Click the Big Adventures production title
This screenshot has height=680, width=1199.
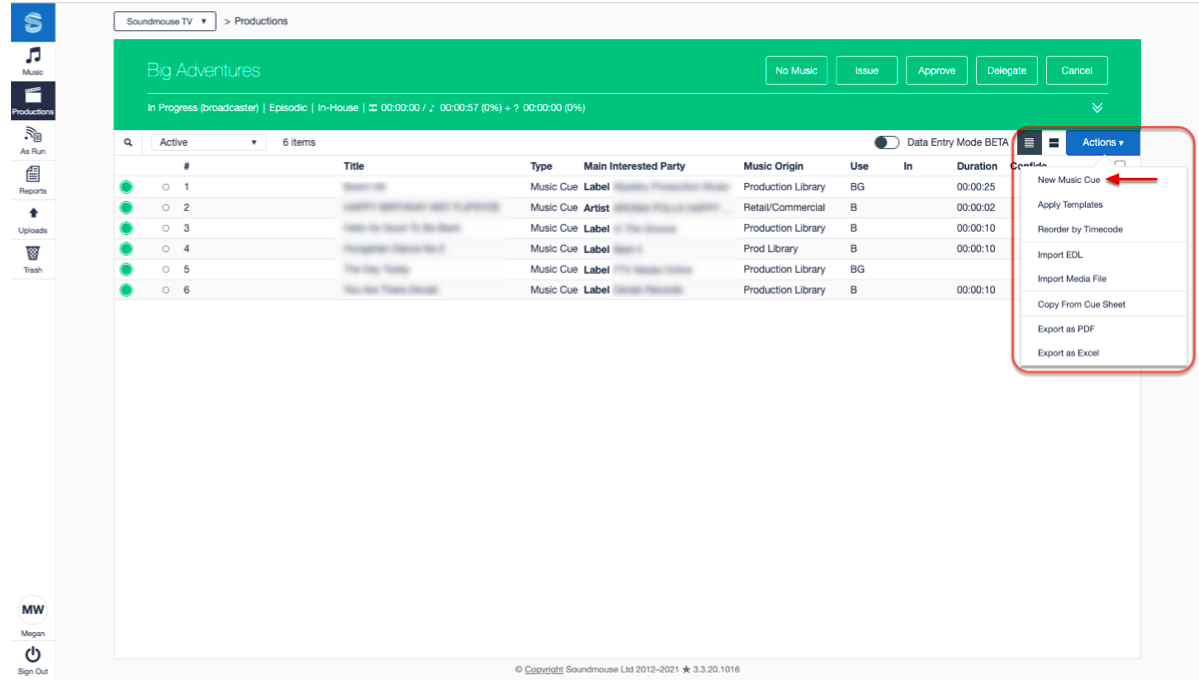pos(203,70)
